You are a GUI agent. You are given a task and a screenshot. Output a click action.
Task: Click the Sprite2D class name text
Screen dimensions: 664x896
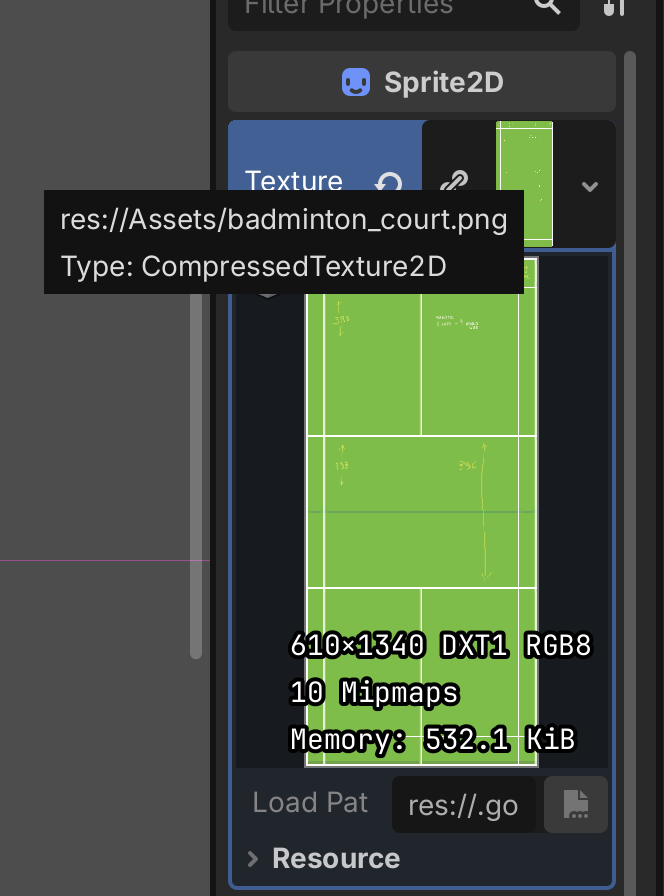click(x=443, y=82)
